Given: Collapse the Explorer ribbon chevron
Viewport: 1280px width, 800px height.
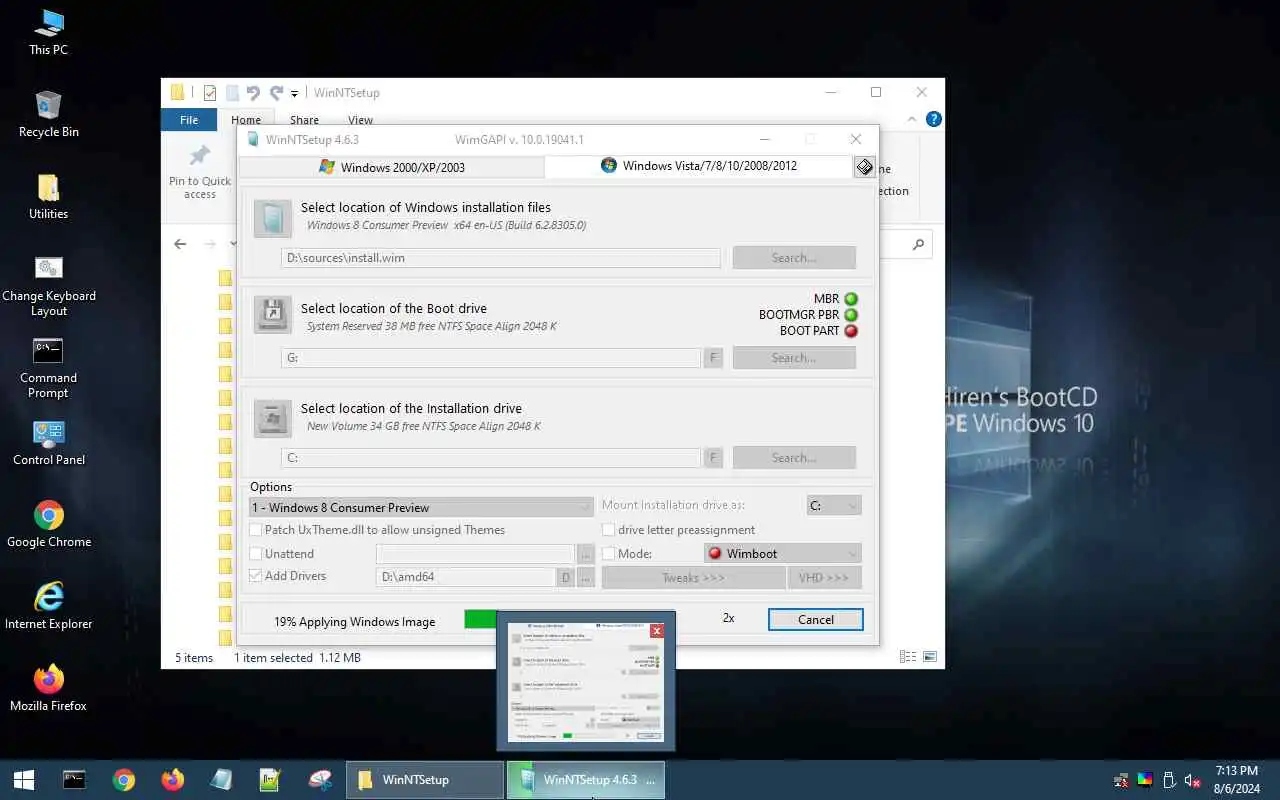Looking at the screenshot, I should click(x=910, y=119).
